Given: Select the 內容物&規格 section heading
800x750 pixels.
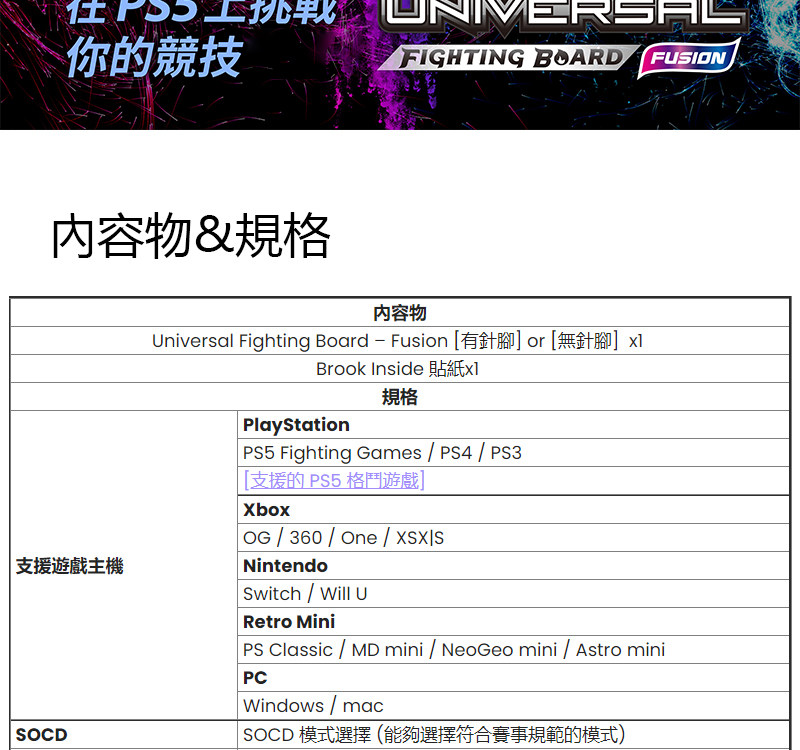Looking at the screenshot, I should pyautogui.click(x=191, y=236).
